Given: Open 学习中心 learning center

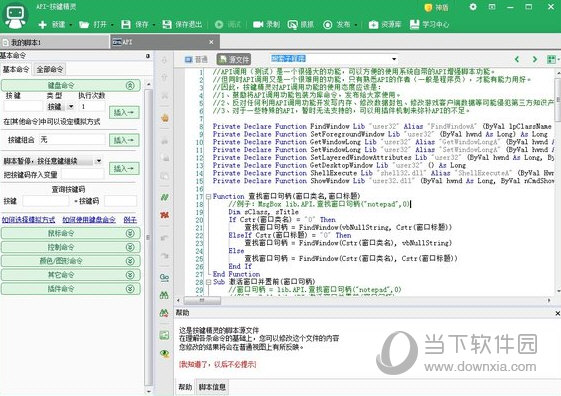Looking at the screenshot, I should 429,24.
